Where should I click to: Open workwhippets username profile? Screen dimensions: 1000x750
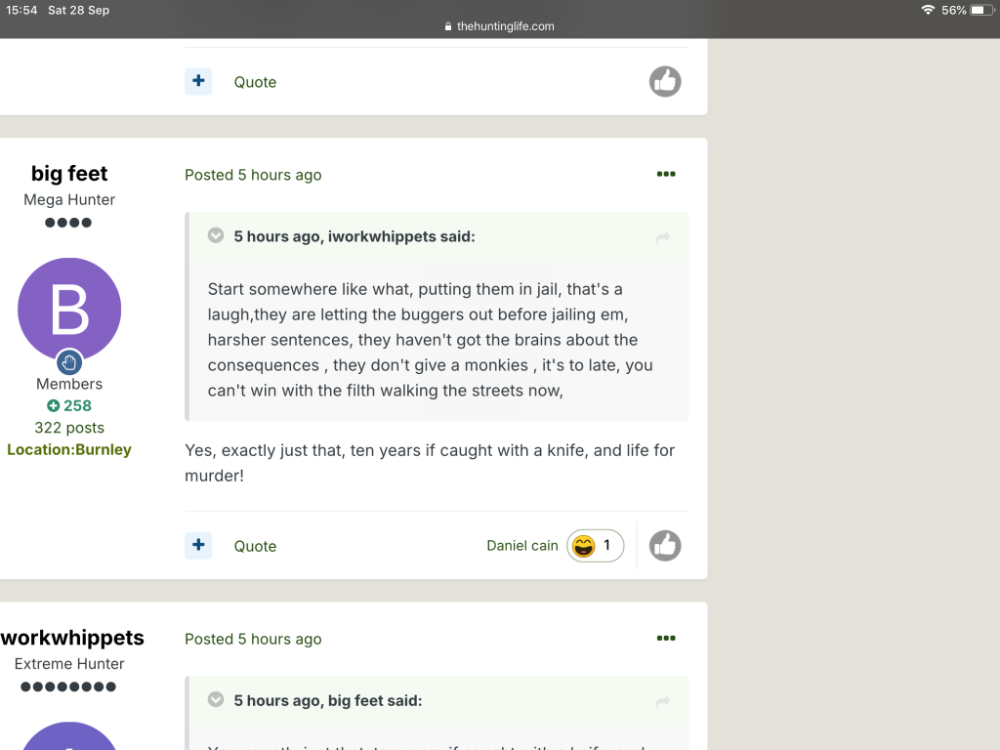coord(72,638)
